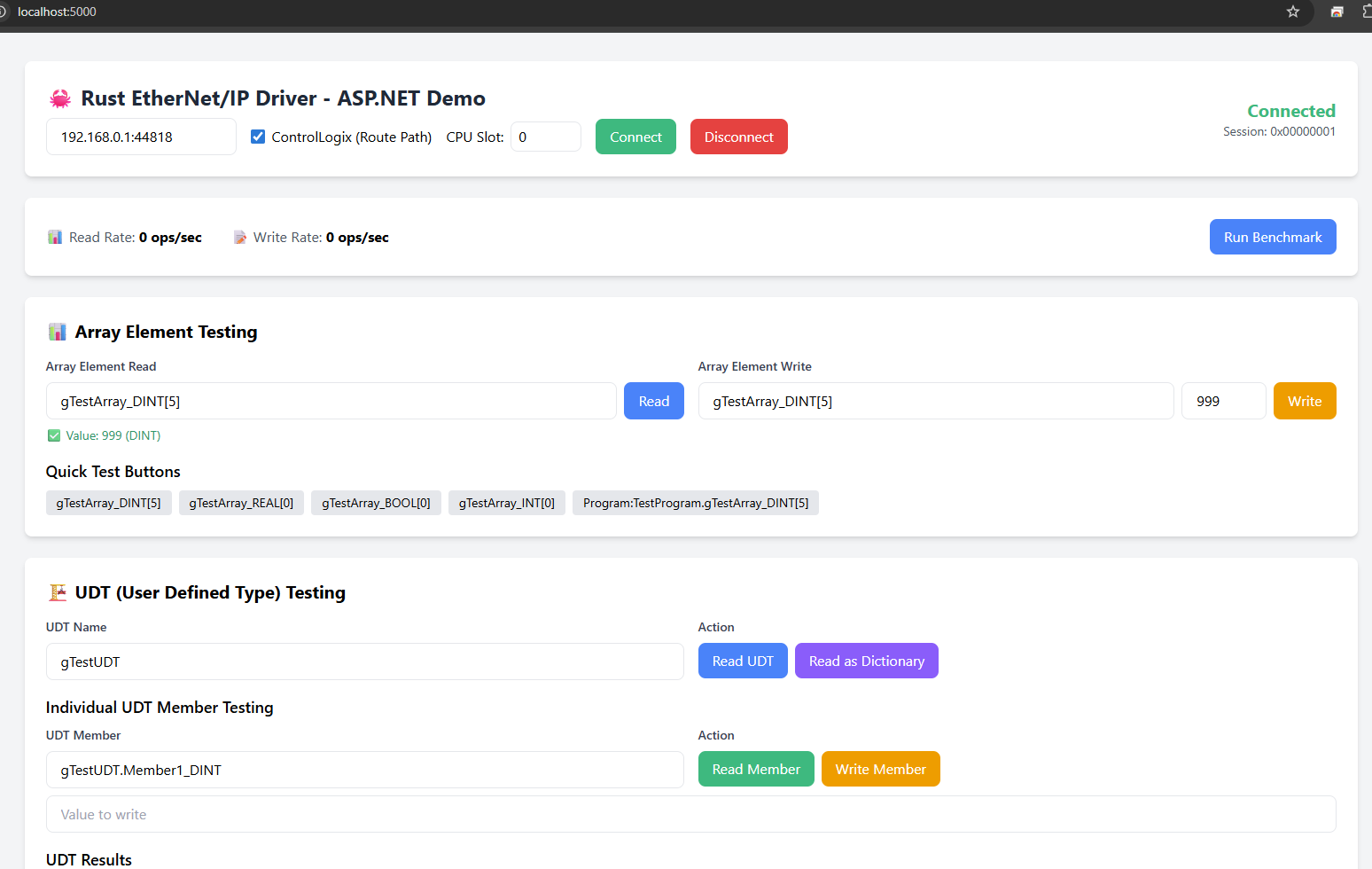Select the gTestArray_REAL[0] quick test button
1372x869 pixels.
point(241,503)
